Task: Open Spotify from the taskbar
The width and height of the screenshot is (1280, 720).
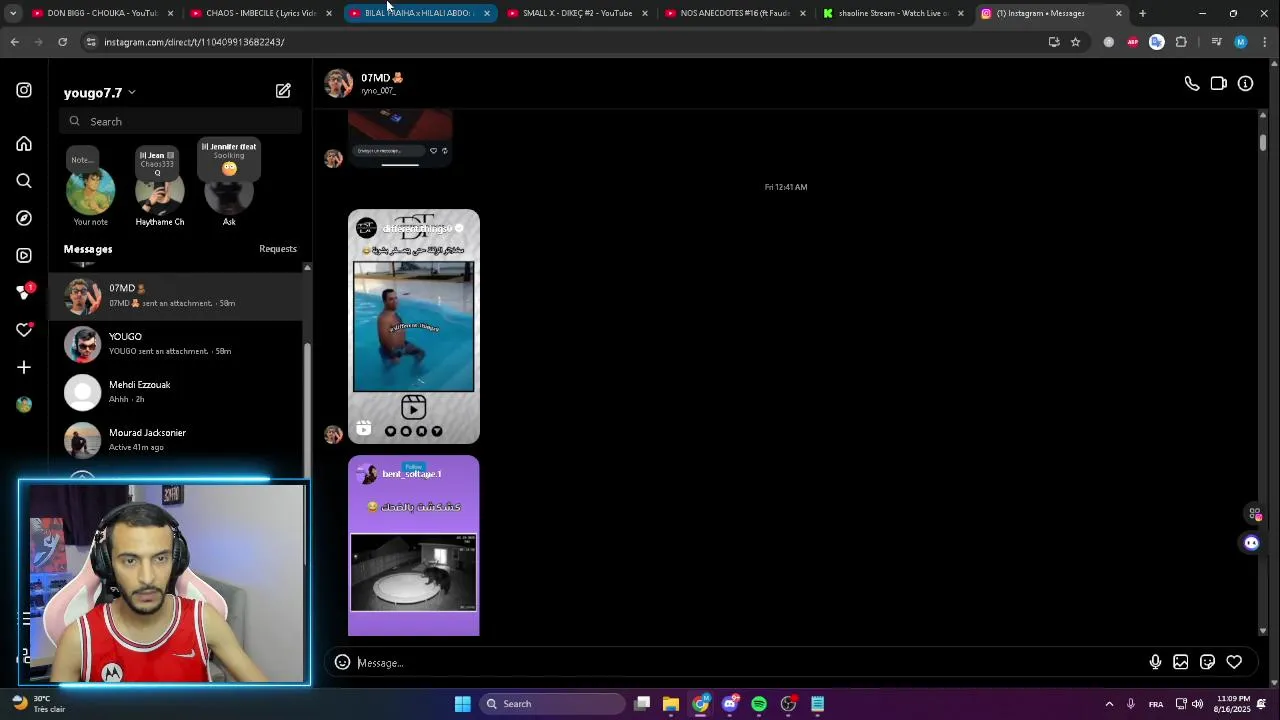Action: tap(759, 704)
